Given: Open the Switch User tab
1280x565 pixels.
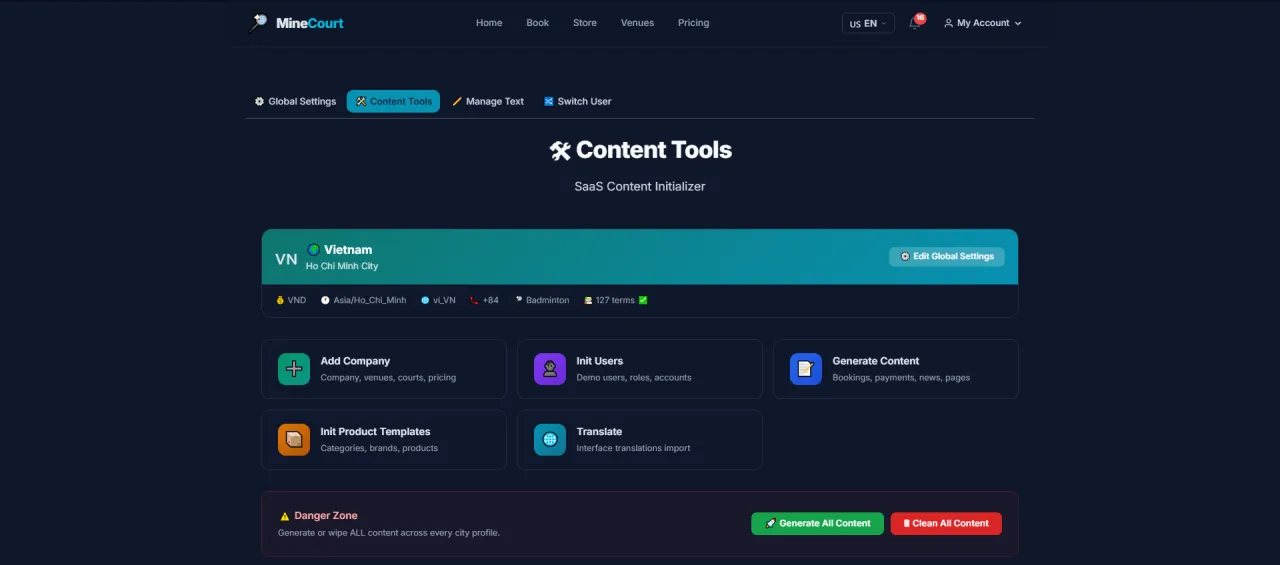Looking at the screenshot, I should click(577, 101).
